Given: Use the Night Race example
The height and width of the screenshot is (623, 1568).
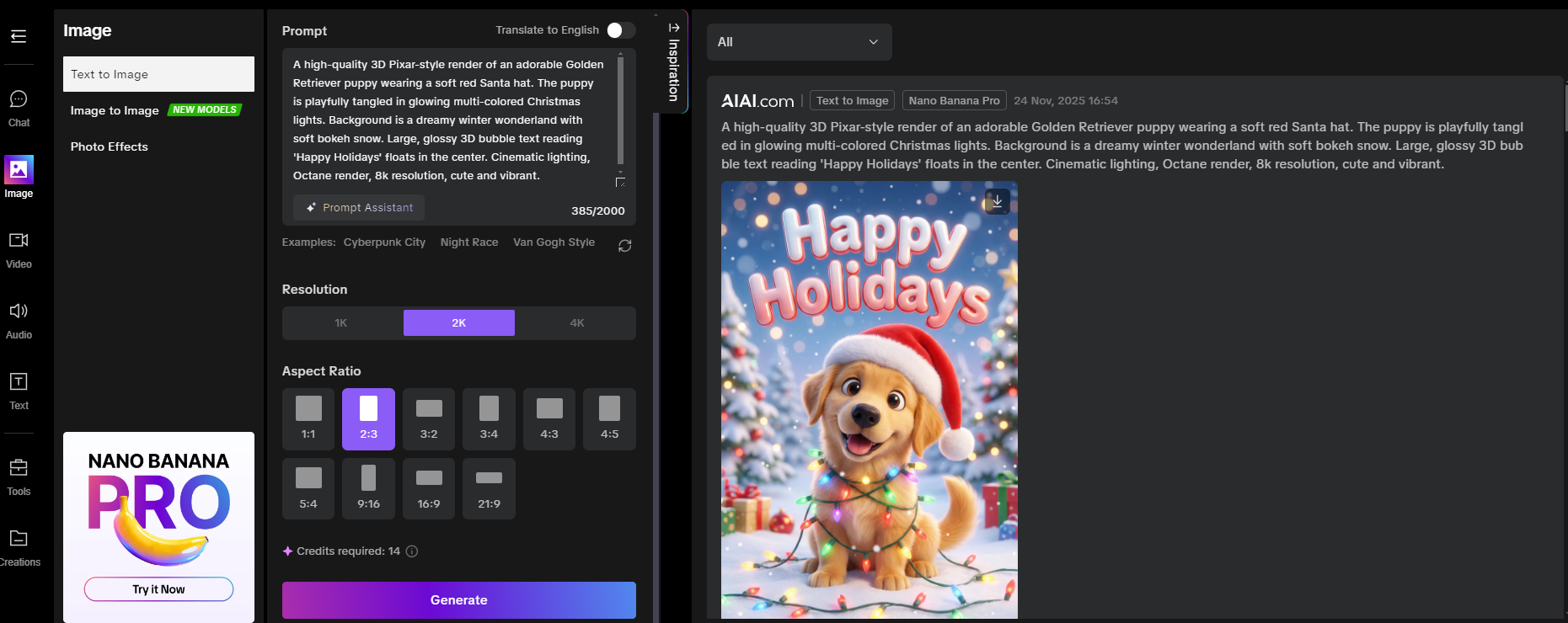Looking at the screenshot, I should pos(469,242).
